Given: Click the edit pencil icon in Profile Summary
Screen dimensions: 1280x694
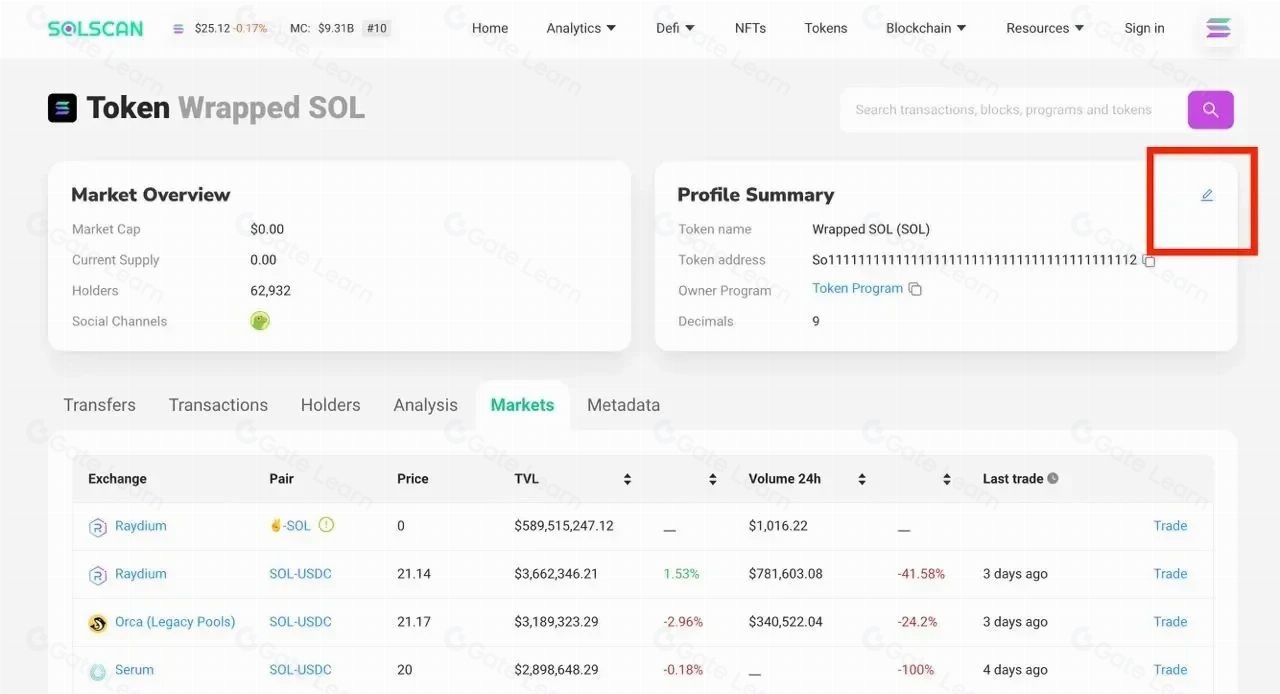Looking at the screenshot, I should click(x=1207, y=195).
